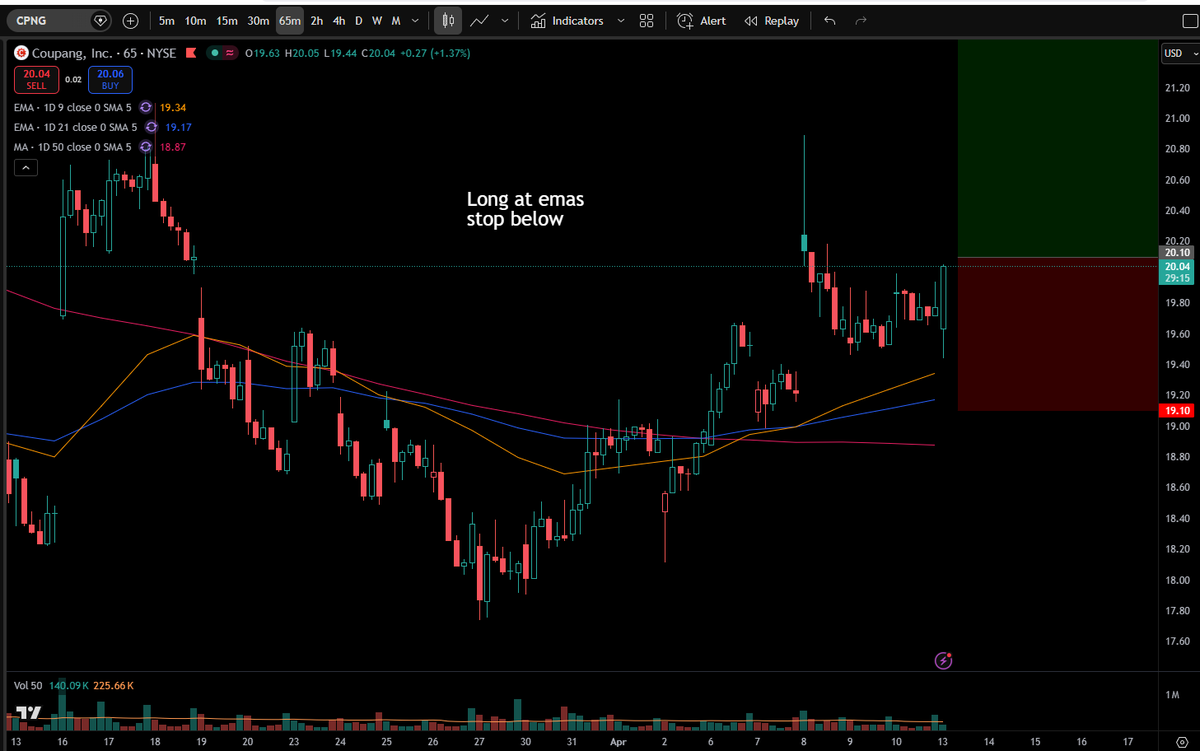Select the MA 1D 50 close legend
Image resolution: width=1200 pixels, height=751 pixels.
[x=72, y=147]
